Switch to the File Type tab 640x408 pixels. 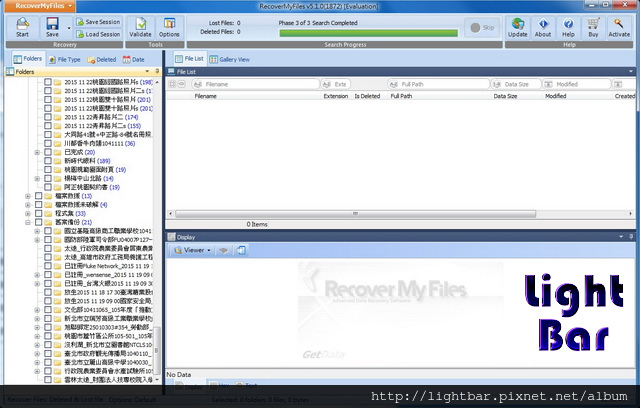click(x=64, y=60)
